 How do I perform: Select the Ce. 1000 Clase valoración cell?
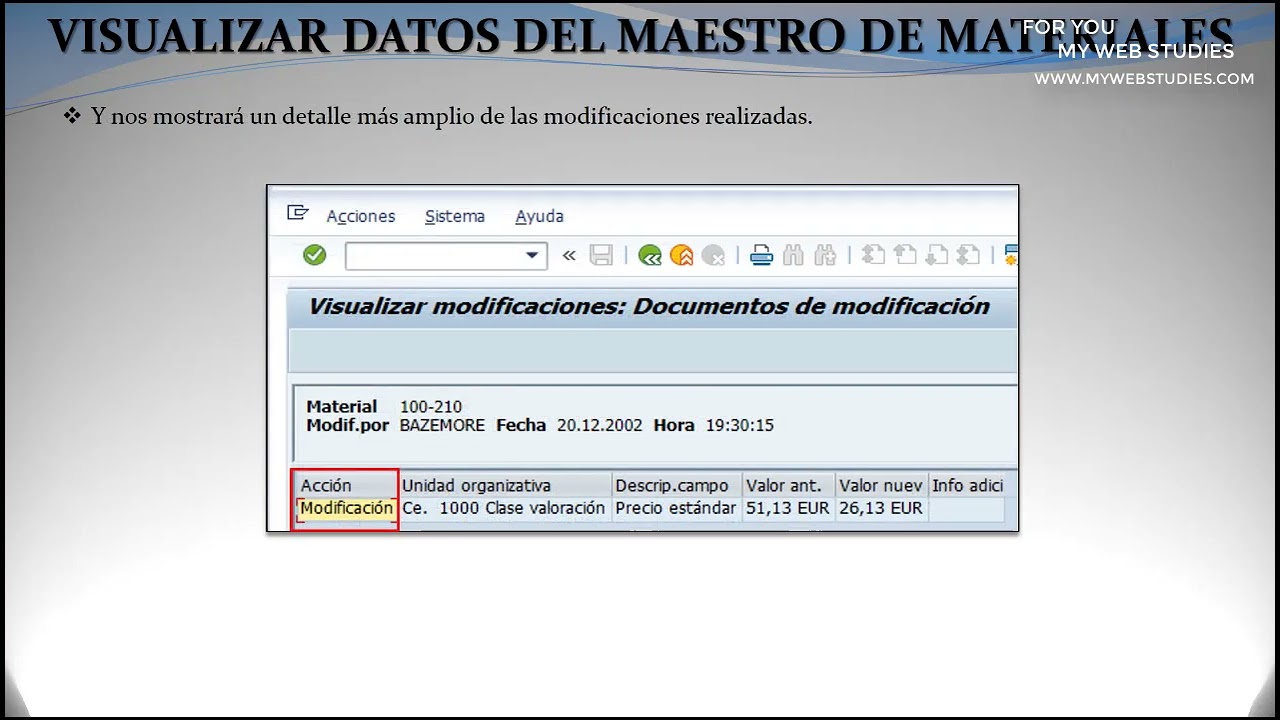coord(505,508)
